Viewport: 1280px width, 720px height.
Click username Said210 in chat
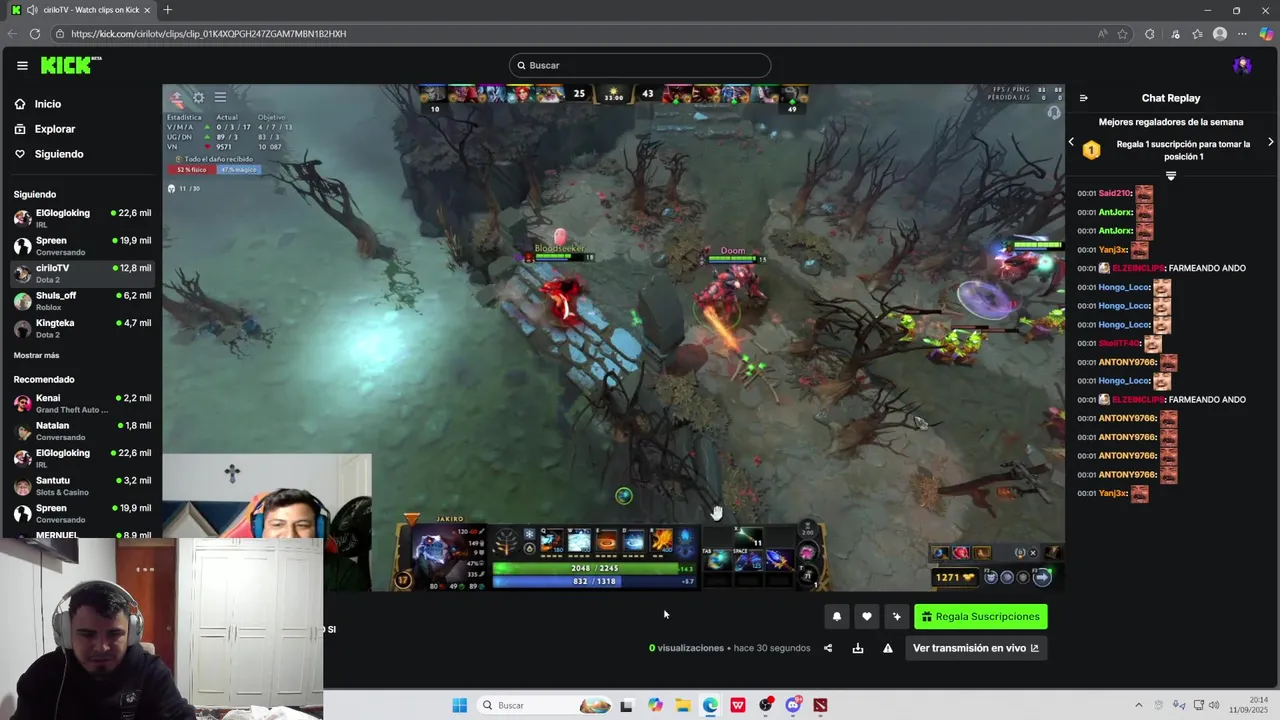[1114, 193]
